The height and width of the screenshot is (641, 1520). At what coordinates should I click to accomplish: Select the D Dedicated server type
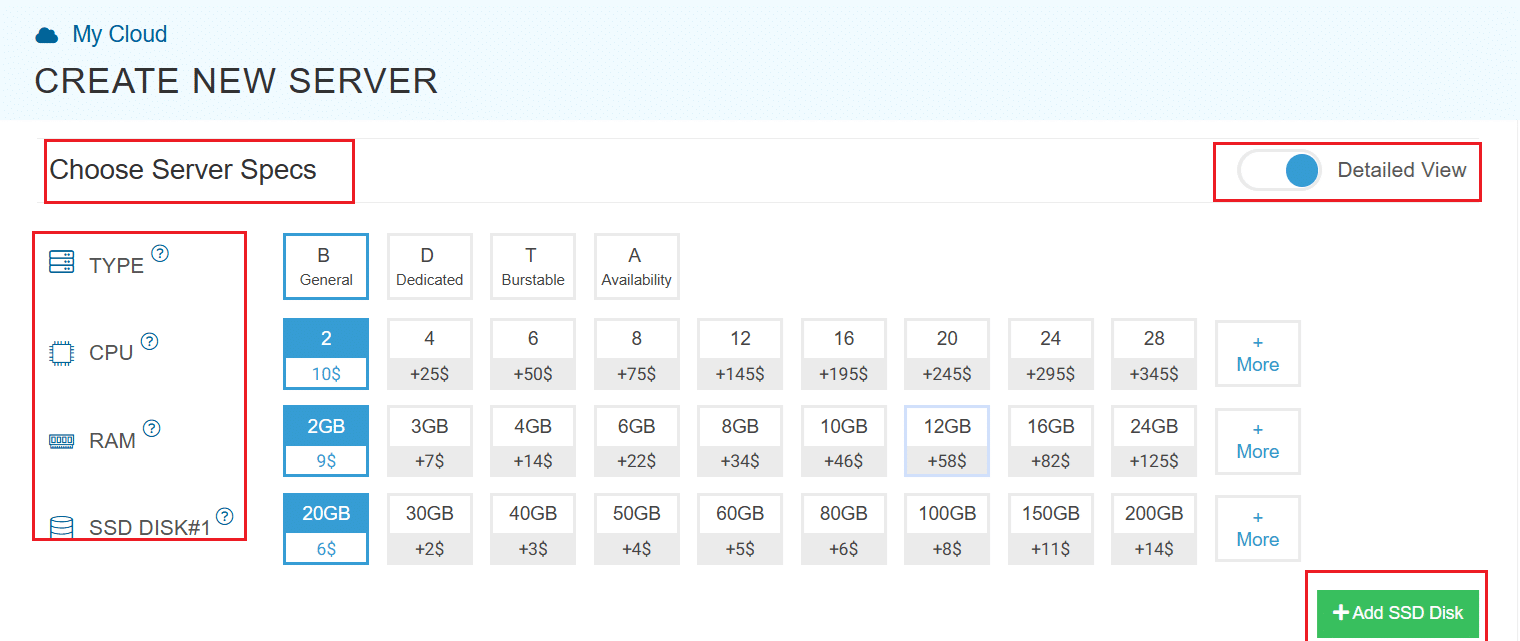[429, 267]
